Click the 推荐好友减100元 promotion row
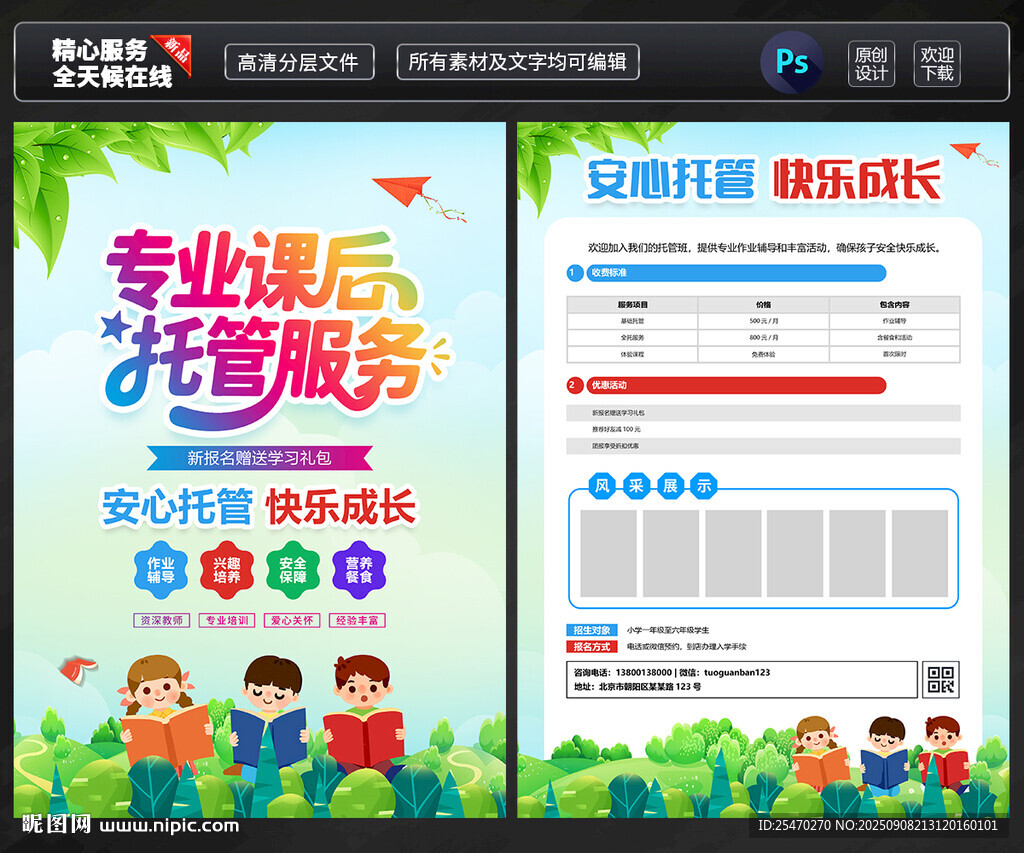 [763, 429]
